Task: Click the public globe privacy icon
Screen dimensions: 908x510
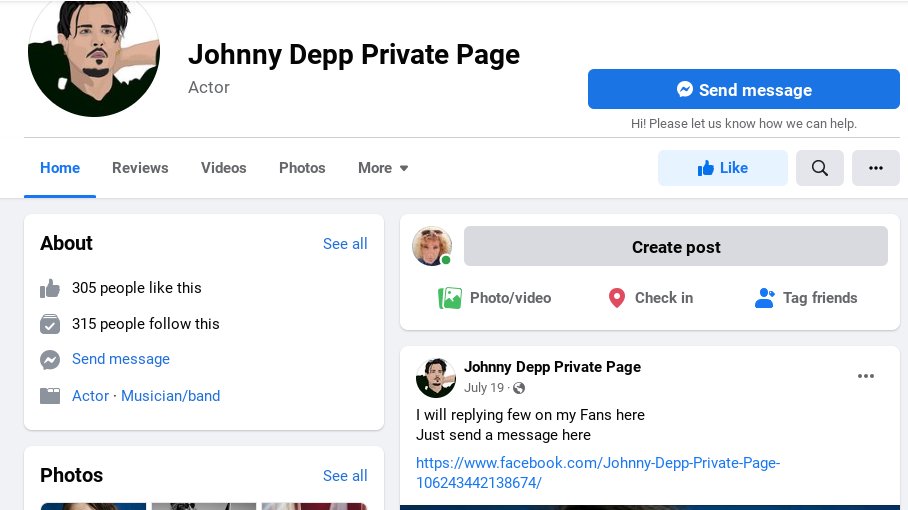Action: (x=519, y=388)
